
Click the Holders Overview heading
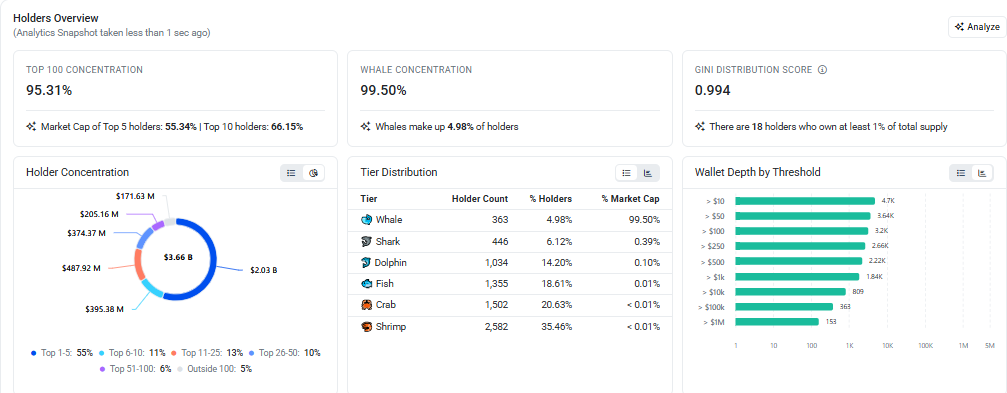pyautogui.click(x=56, y=18)
